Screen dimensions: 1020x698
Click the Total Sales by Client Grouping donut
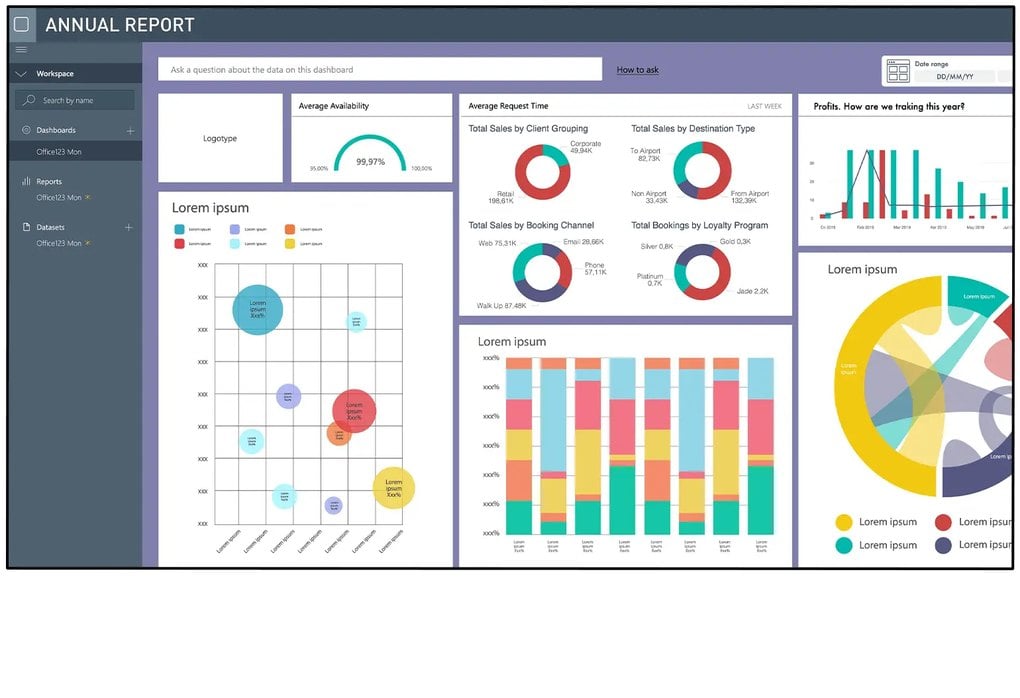point(543,172)
